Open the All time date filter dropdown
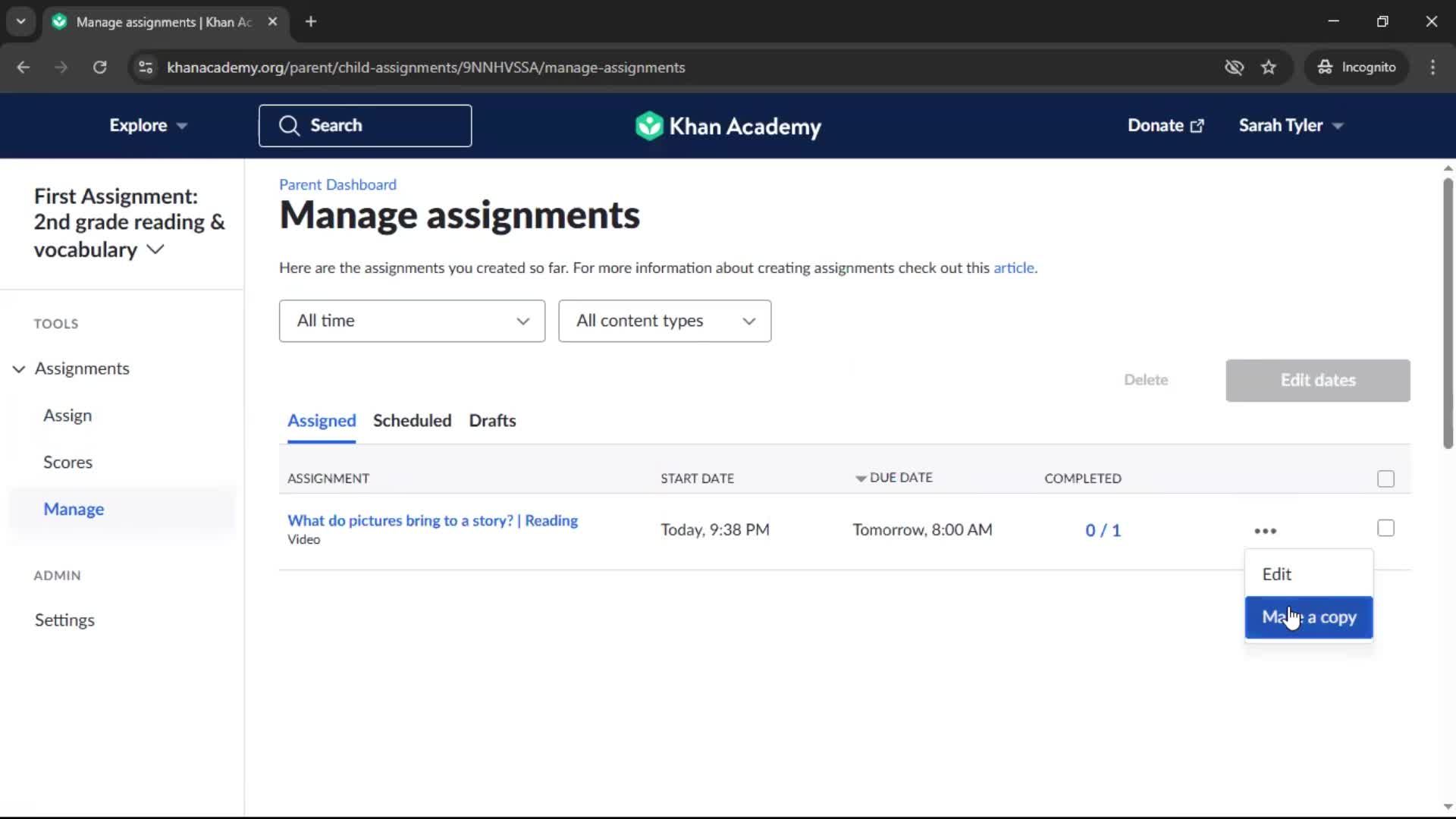The height and width of the screenshot is (819, 1456). pyautogui.click(x=412, y=321)
